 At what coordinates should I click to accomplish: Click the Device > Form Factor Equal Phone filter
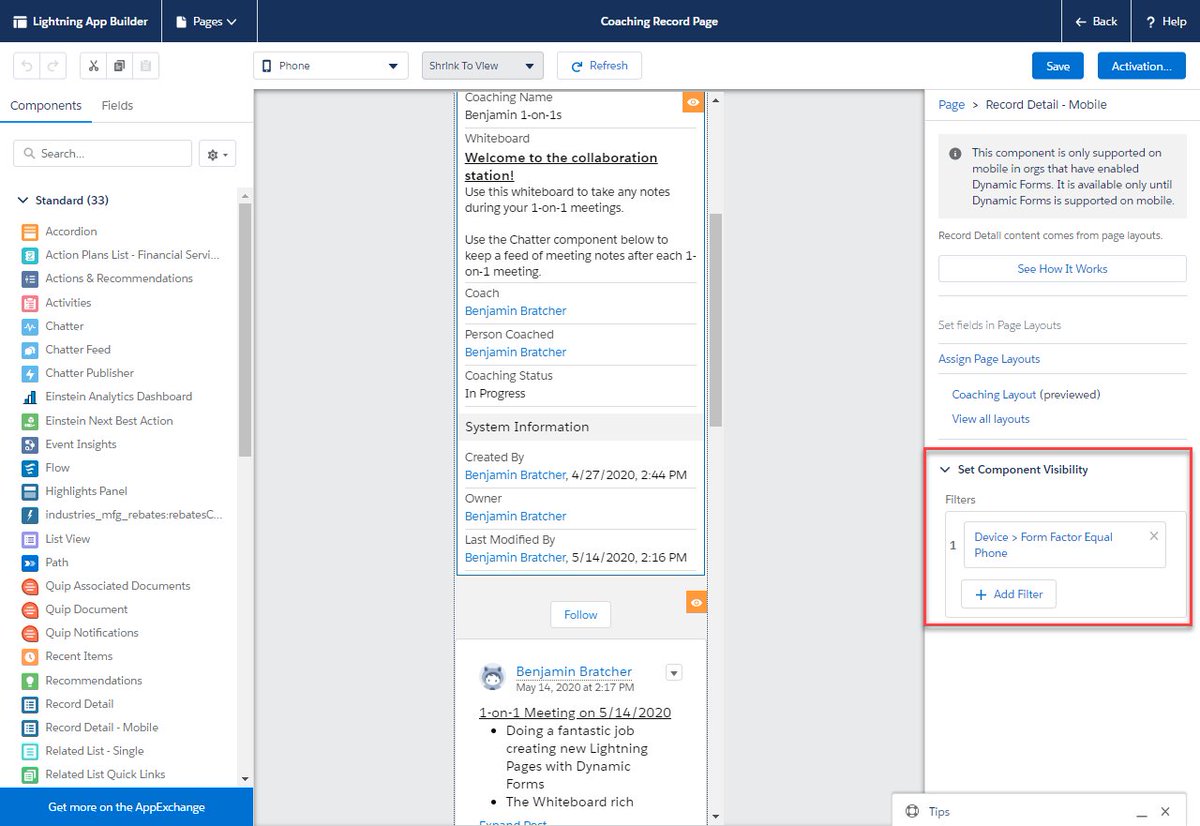pyautogui.click(x=1064, y=545)
